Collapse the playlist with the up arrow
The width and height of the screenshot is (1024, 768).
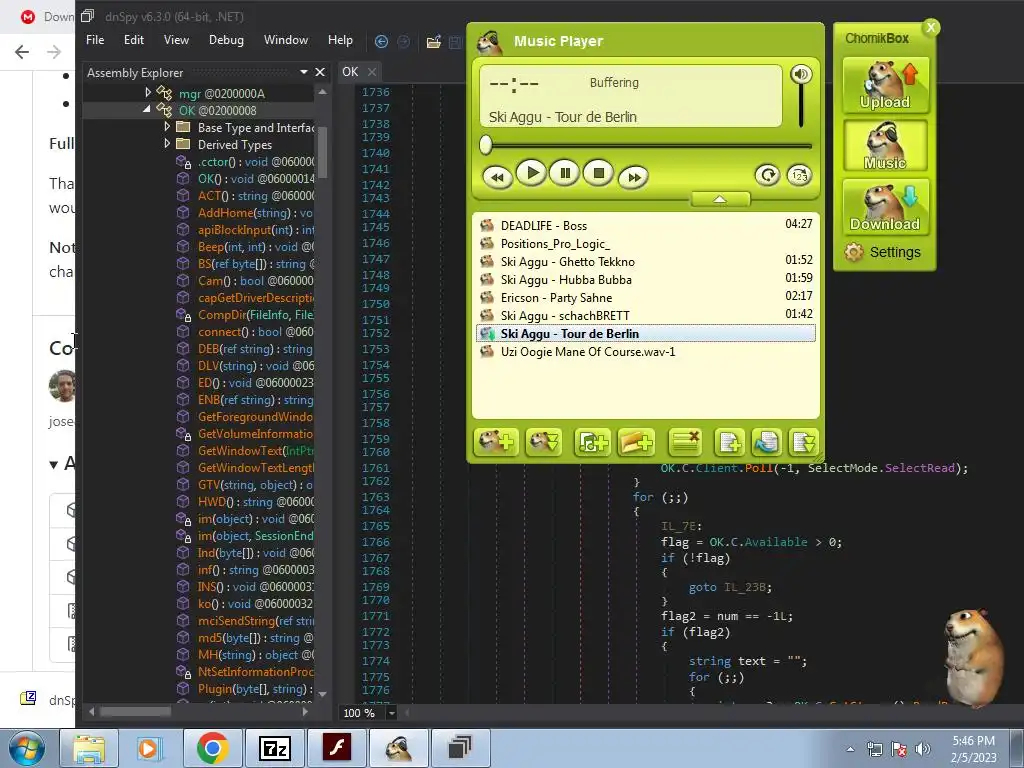[720, 199]
